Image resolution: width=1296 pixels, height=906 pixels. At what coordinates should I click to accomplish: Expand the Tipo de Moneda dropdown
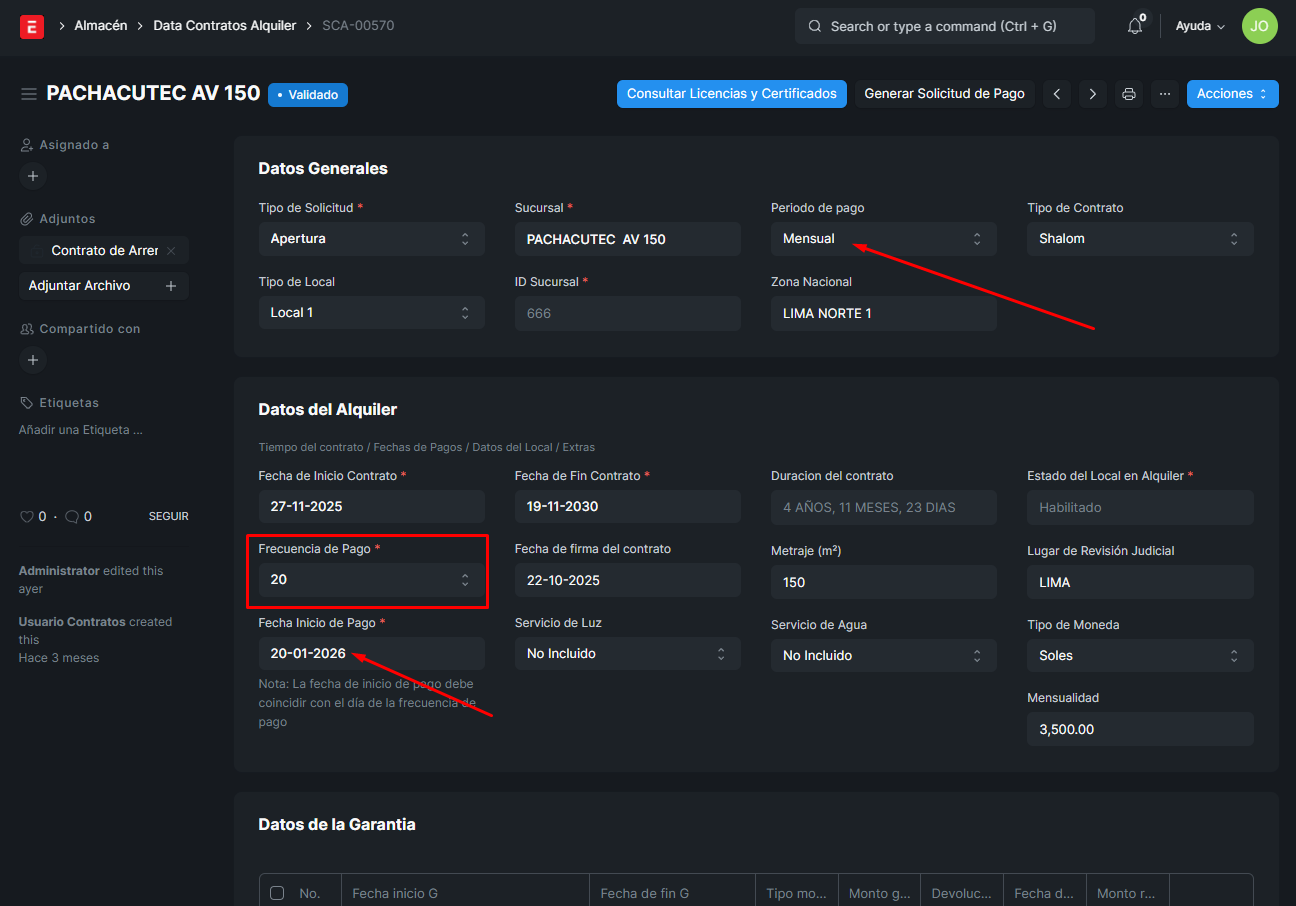[x=1139, y=656]
